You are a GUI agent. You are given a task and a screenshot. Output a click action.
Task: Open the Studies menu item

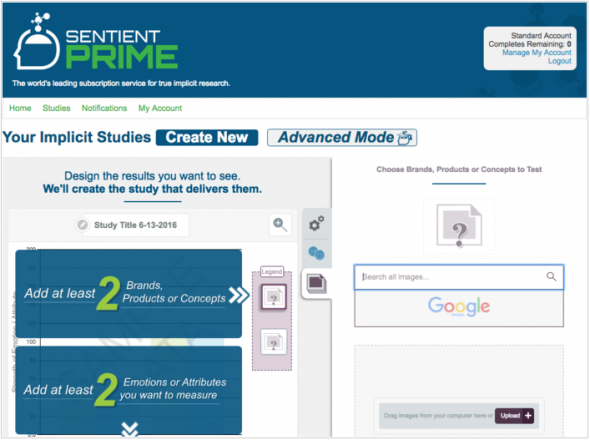click(x=56, y=108)
